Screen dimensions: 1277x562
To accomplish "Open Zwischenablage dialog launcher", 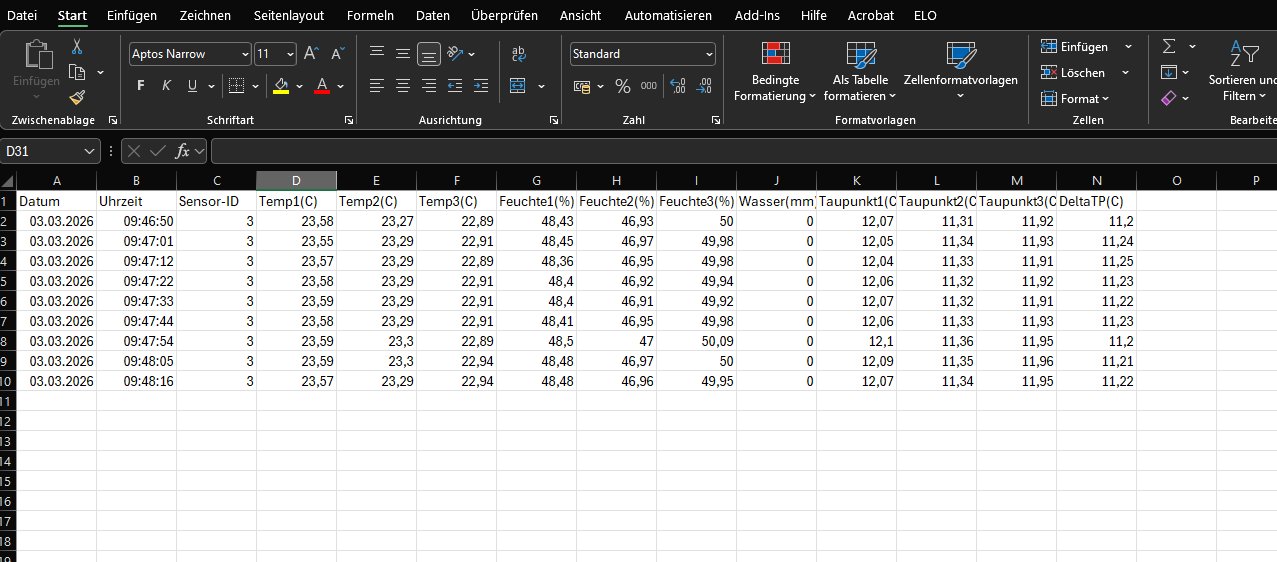I will [x=112, y=120].
